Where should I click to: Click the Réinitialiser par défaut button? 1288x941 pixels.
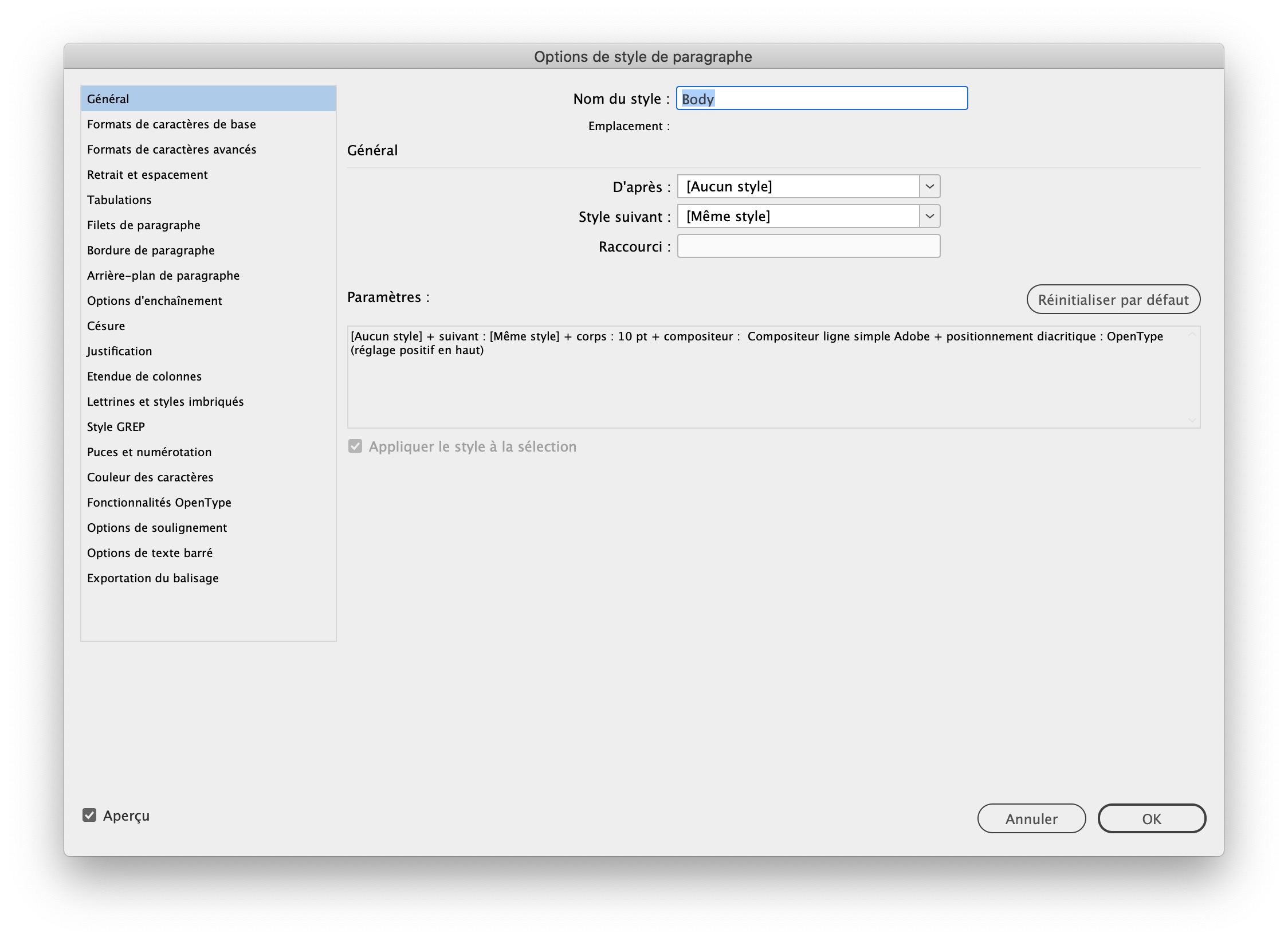[x=1113, y=299]
